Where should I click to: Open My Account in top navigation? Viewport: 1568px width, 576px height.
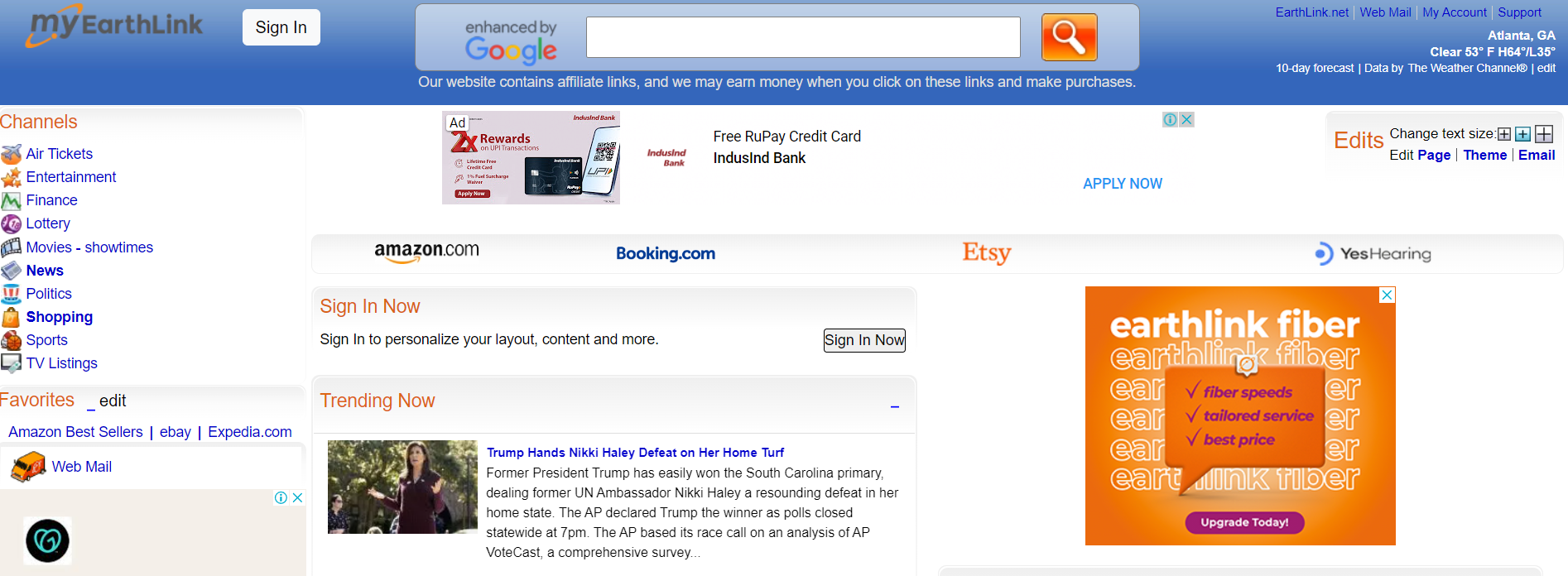pos(1455,12)
